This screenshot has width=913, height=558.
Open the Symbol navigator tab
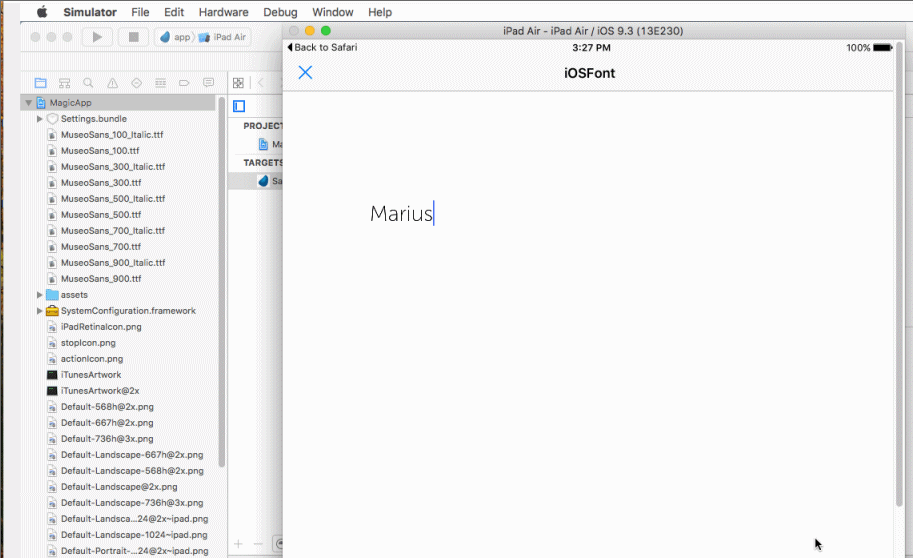click(x=65, y=82)
